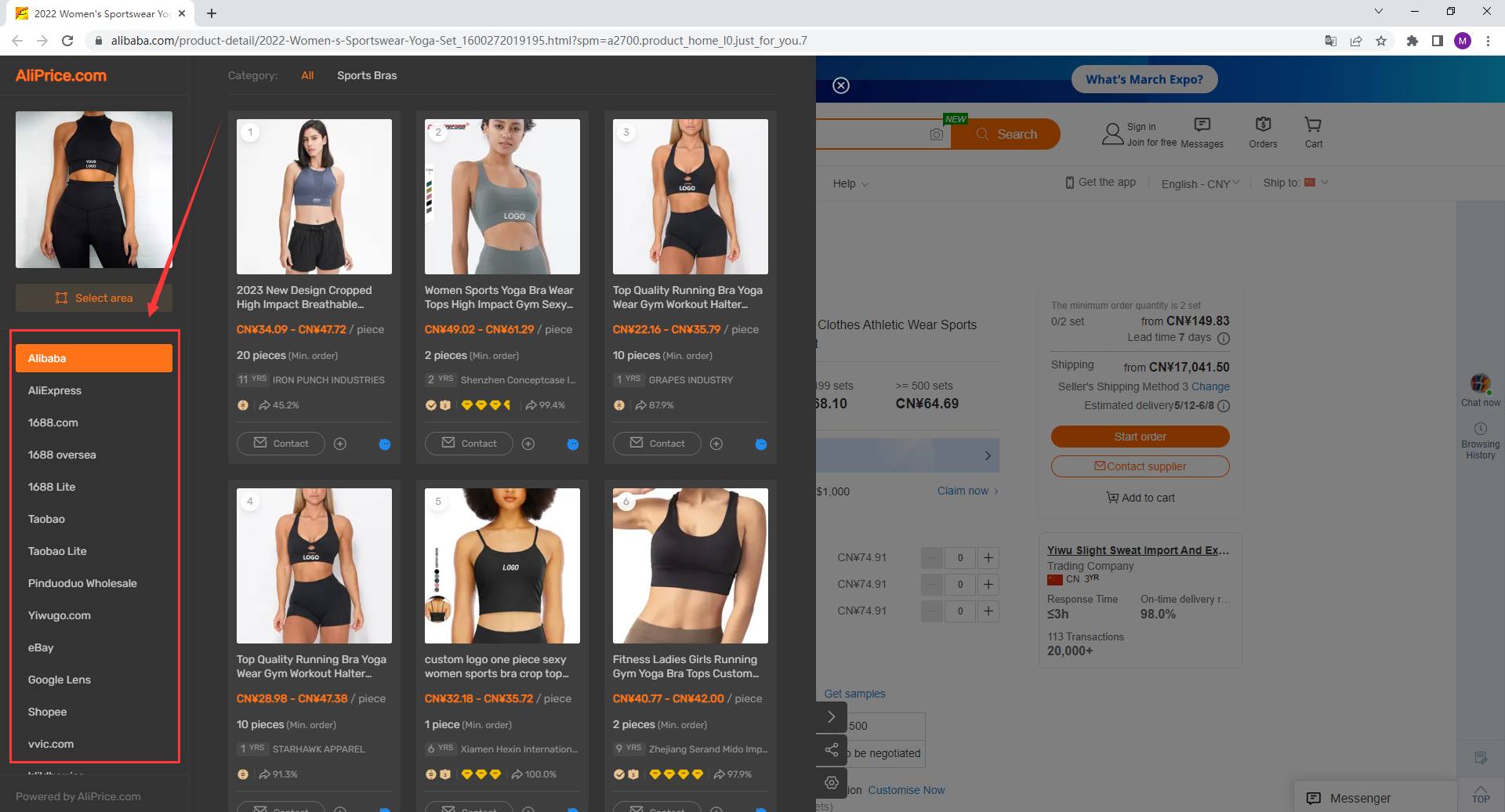
Task: Click the share icon on side toolbar
Action: click(x=832, y=750)
